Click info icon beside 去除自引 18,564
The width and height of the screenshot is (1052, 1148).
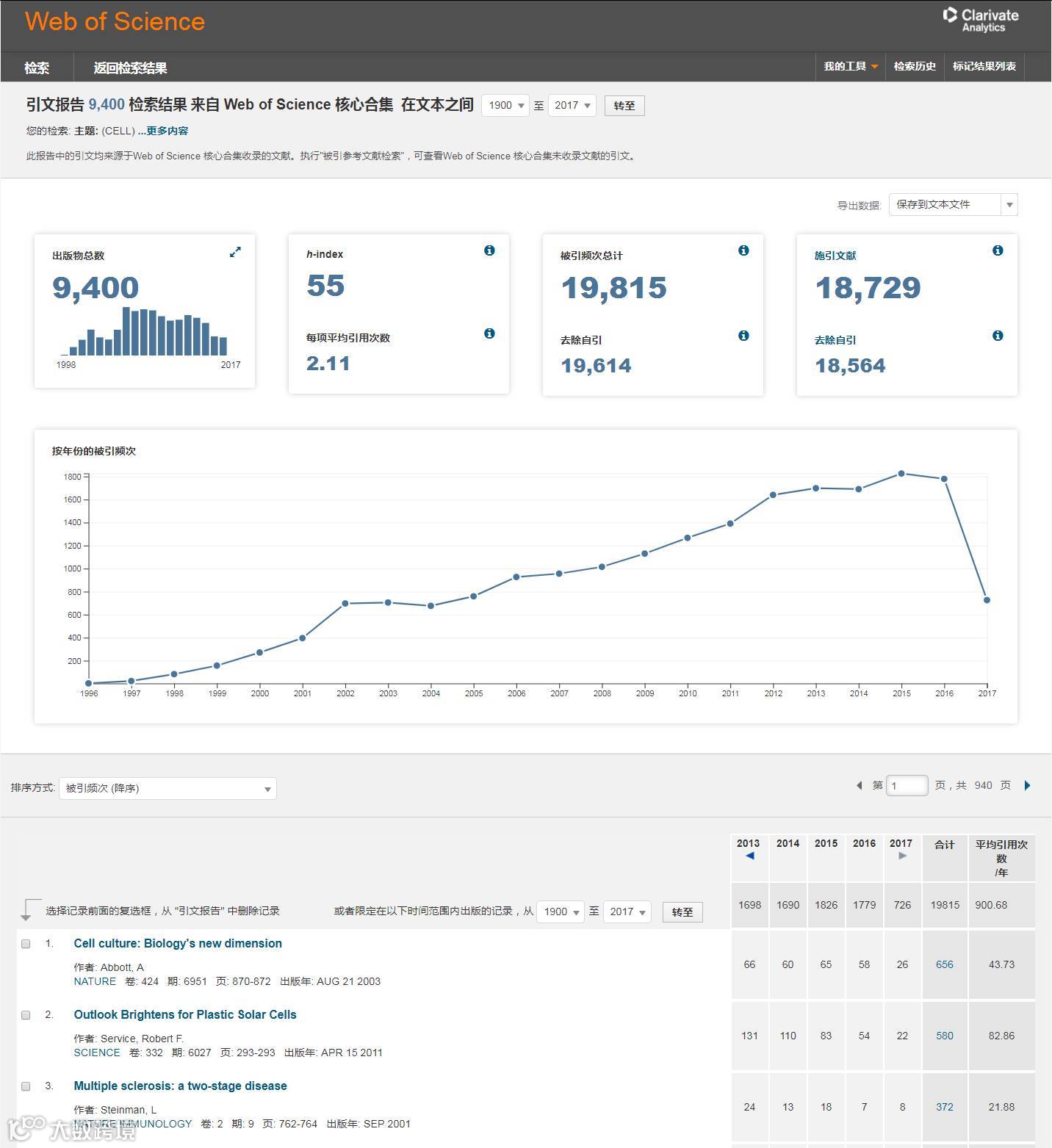tap(998, 336)
